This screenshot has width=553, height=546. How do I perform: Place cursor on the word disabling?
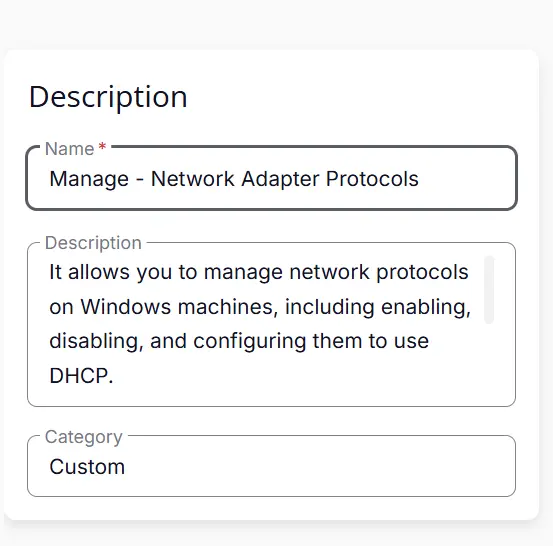(x=97, y=342)
